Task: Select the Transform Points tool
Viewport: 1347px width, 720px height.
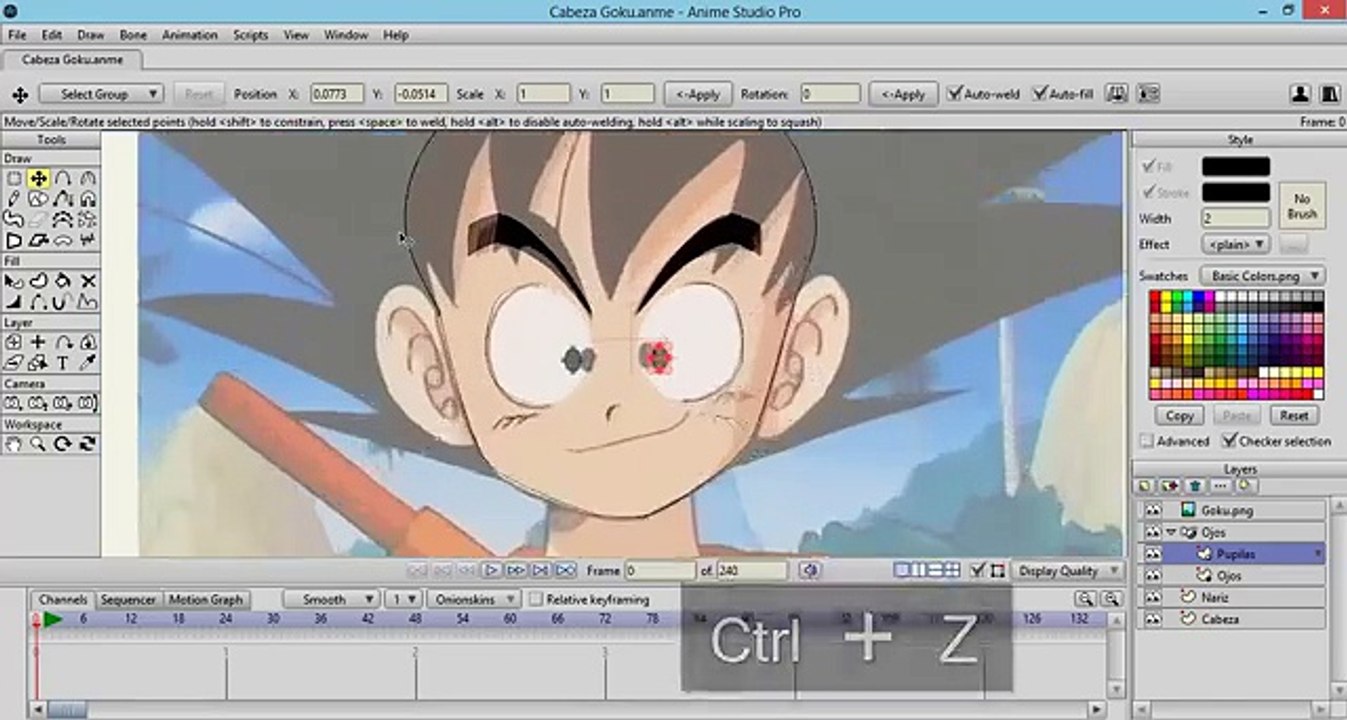Action: click(38, 178)
